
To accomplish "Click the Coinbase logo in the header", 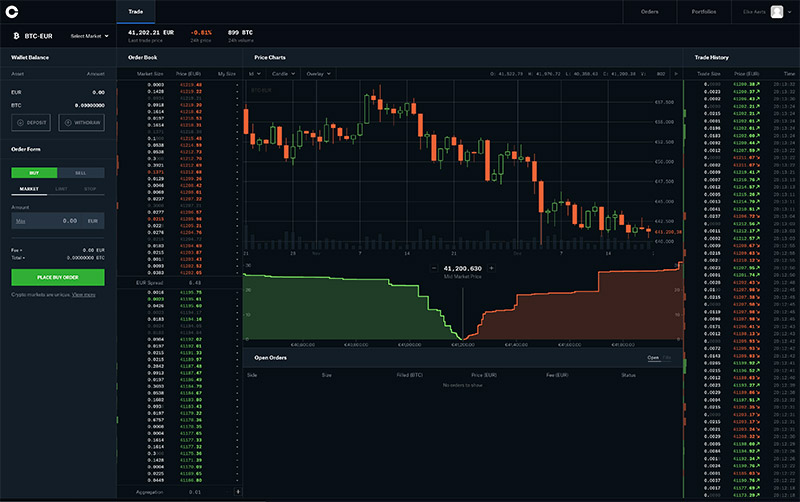I will coord(12,11).
